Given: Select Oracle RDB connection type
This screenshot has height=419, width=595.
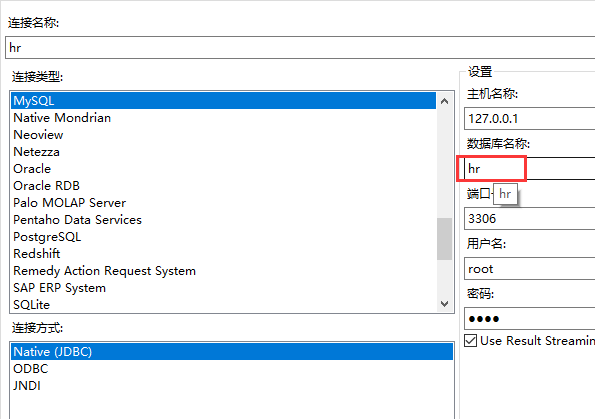Looking at the screenshot, I should [x=224, y=186].
